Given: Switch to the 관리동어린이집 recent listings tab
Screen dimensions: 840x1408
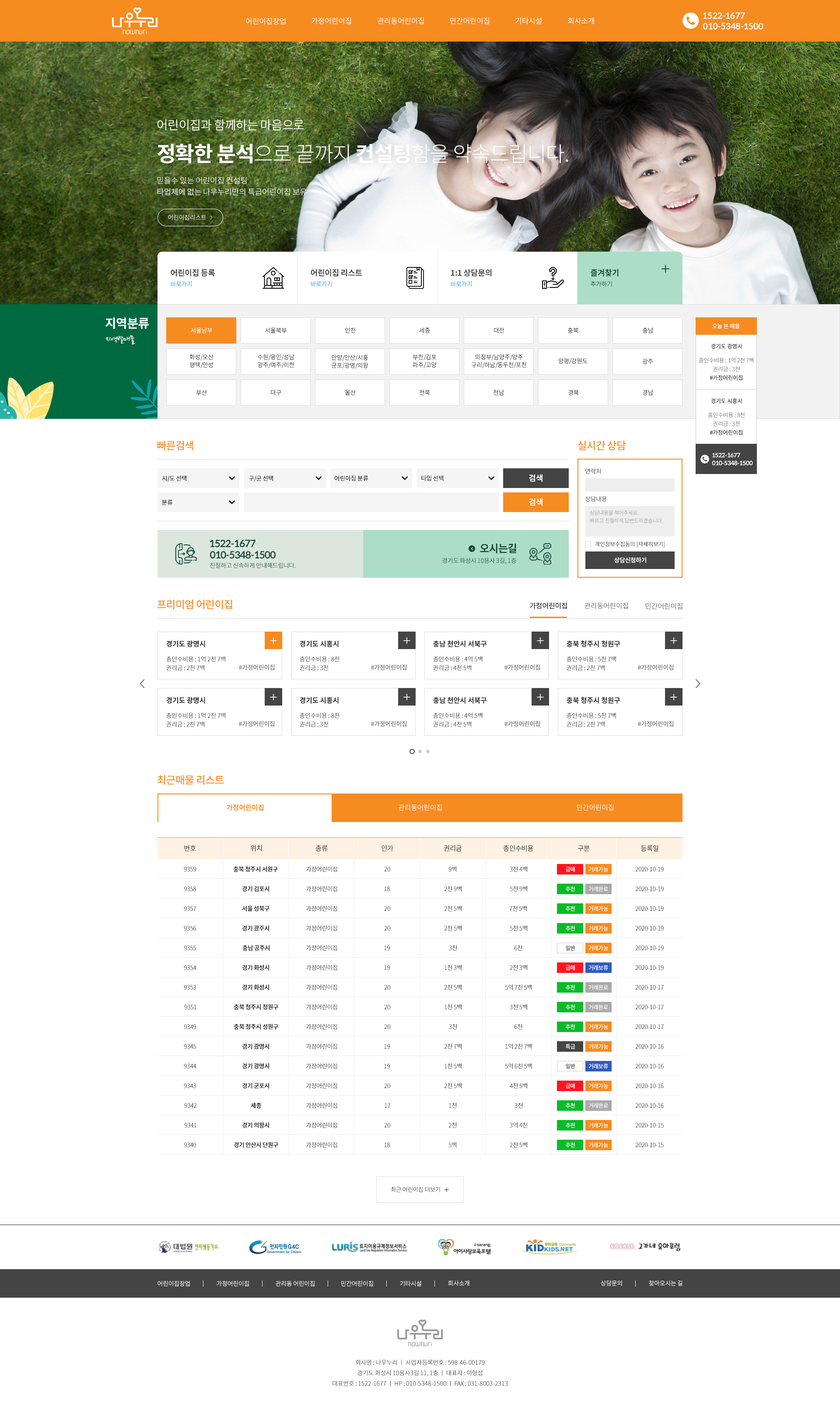Looking at the screenshot, I should pos(420,808).
